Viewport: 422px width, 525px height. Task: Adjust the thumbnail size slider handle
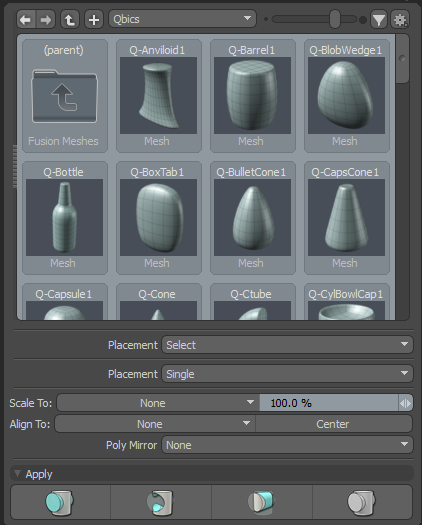(x=335, y=19)
